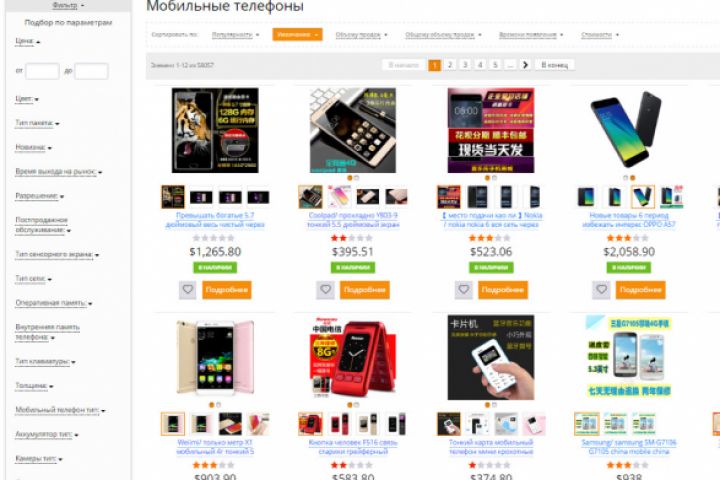Expand the Цвет filter
The height and width of the screenshot is (480, 720).
point(27,99)
